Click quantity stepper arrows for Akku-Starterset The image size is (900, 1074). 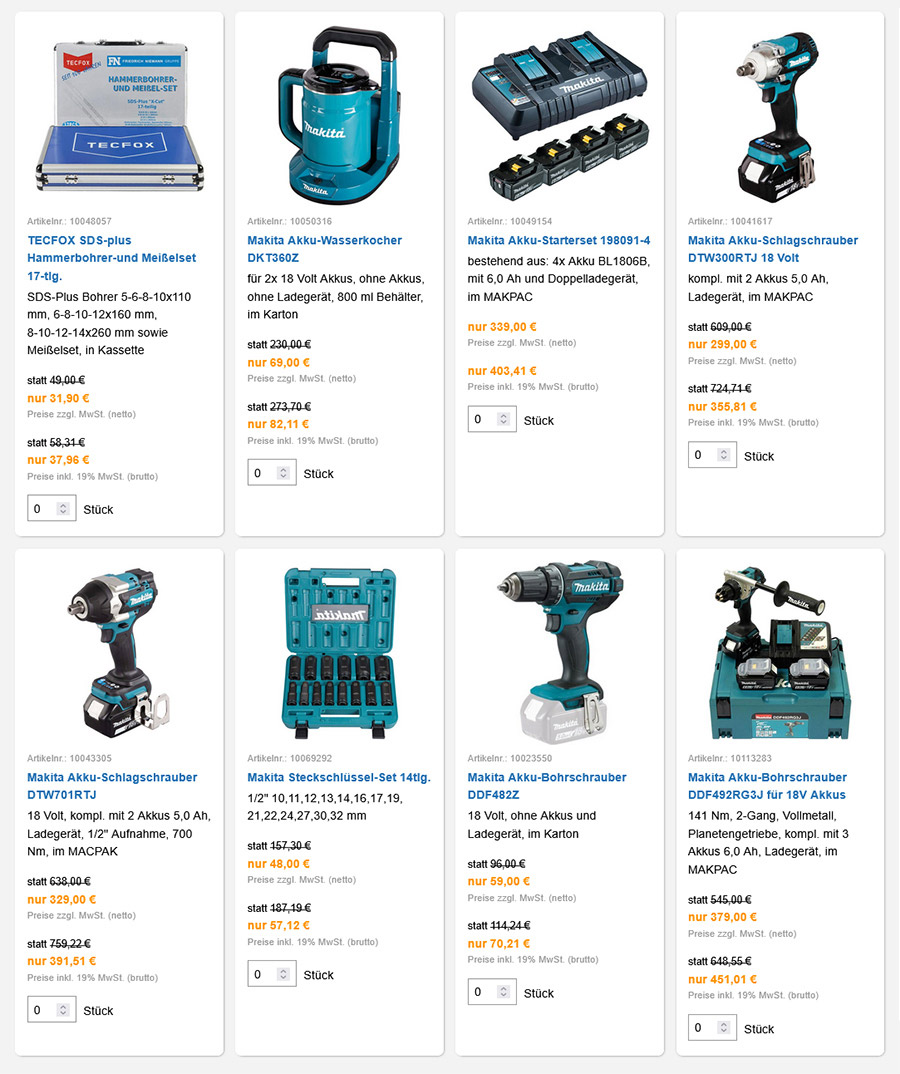(504, 419)
